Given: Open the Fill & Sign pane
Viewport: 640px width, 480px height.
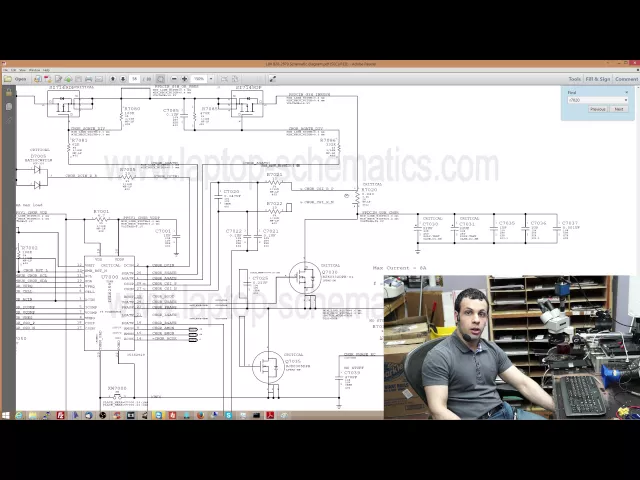Looking at the screenshot, I should [598, 79].
